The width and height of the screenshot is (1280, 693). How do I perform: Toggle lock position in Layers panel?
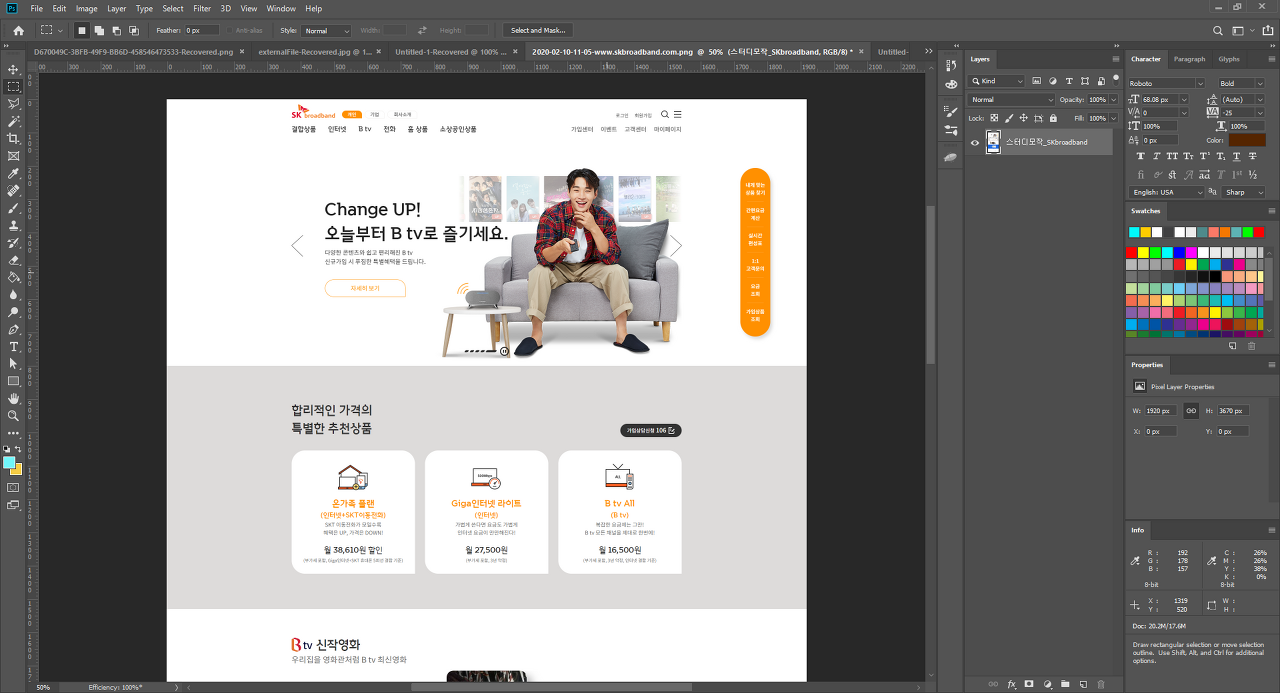(x=1023, y=118)
